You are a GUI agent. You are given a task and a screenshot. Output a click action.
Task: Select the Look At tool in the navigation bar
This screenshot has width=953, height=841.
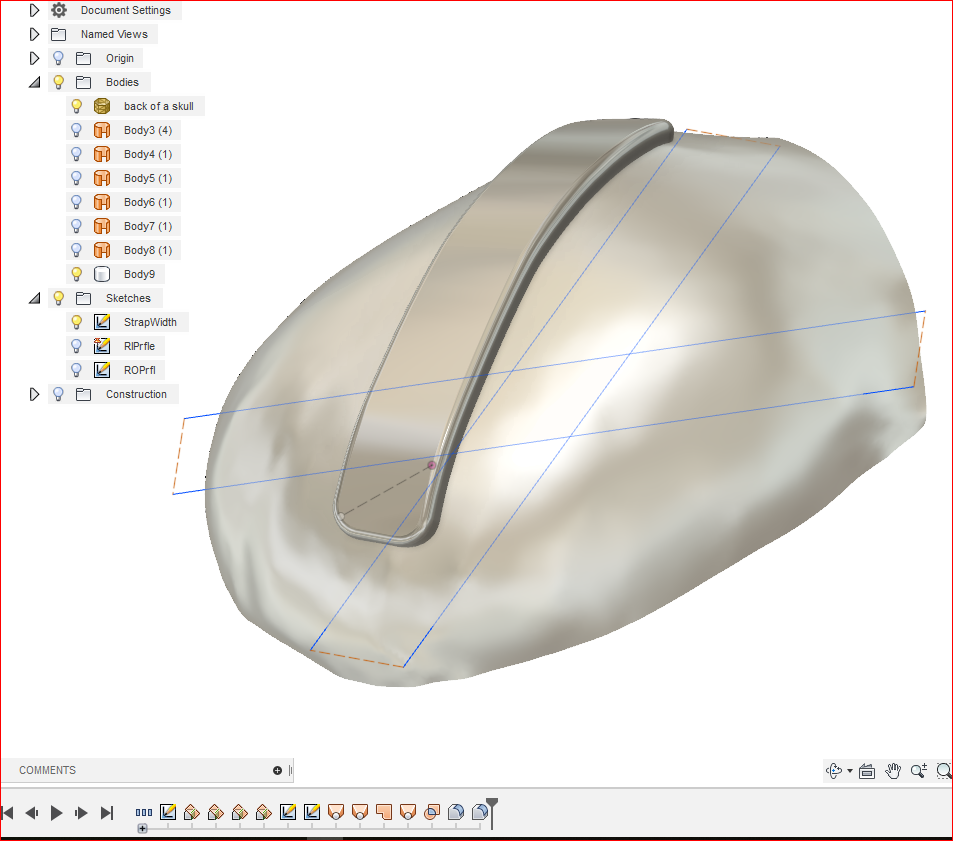pos(866,770)
